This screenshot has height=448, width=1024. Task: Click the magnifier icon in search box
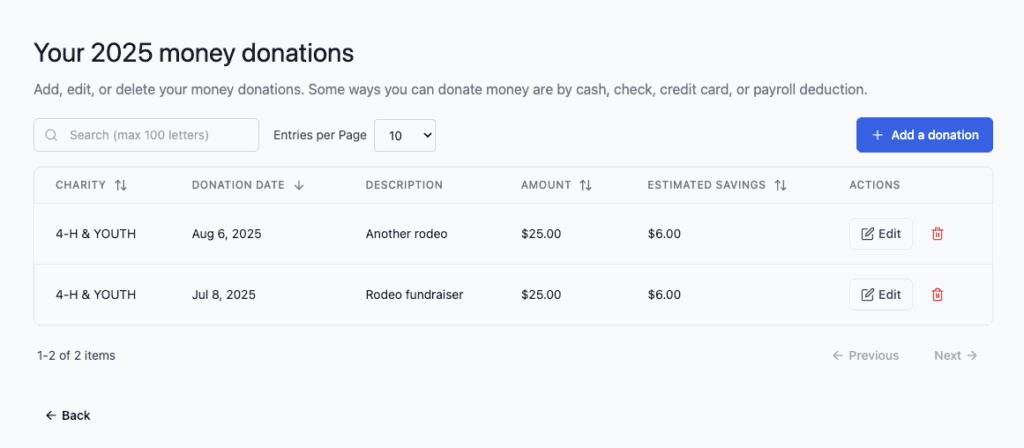click(x=52, y=135)
